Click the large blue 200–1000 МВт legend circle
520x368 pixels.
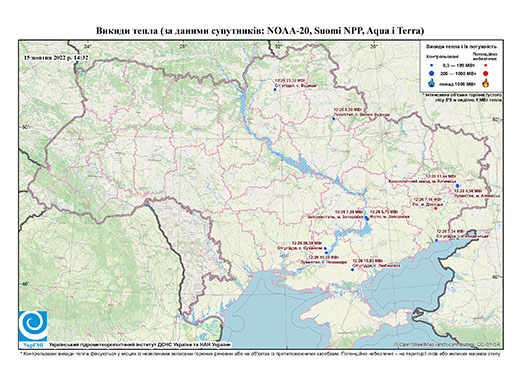pyautogui.click(x=431, y=73)
